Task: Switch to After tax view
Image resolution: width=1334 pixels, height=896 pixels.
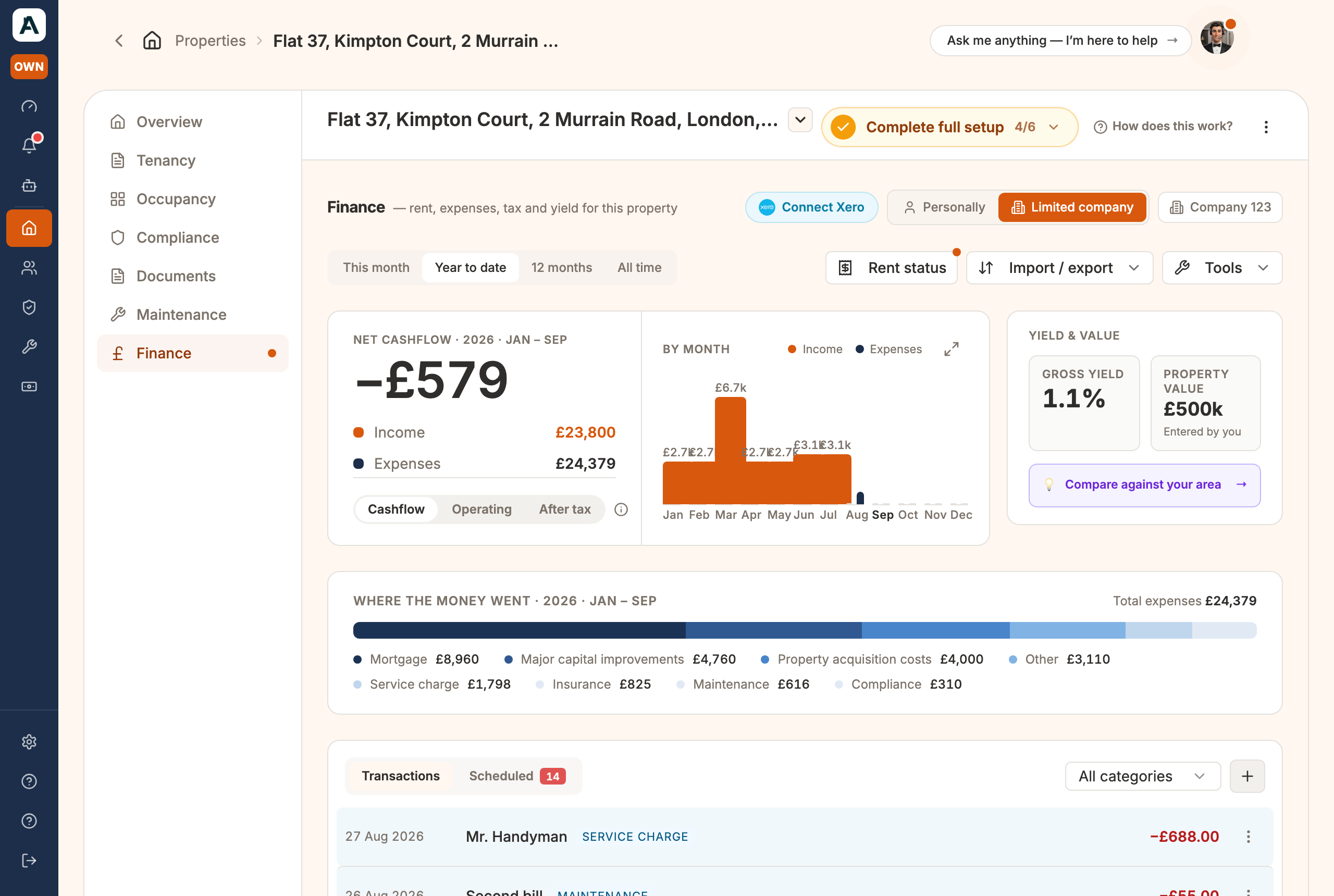Action: [565, 509]
